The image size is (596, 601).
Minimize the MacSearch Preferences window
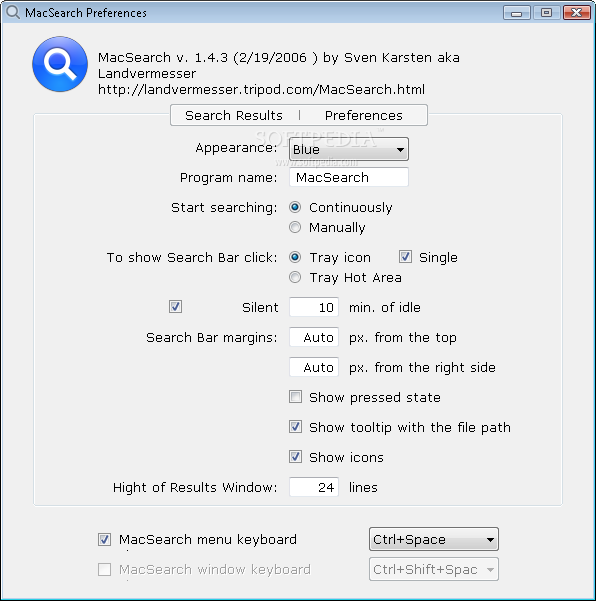pos(517,13)
